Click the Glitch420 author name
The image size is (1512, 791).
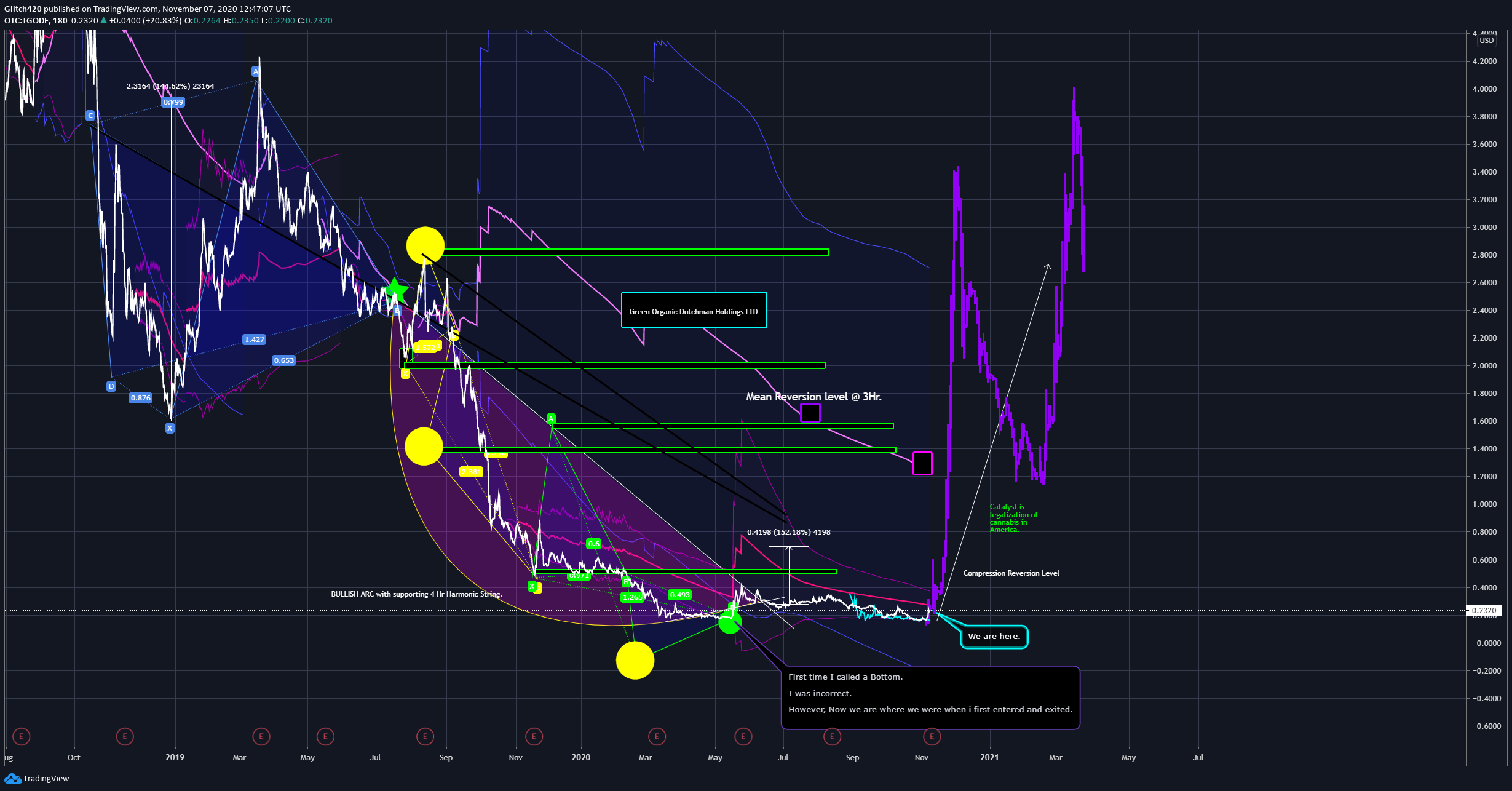[23, 9]
